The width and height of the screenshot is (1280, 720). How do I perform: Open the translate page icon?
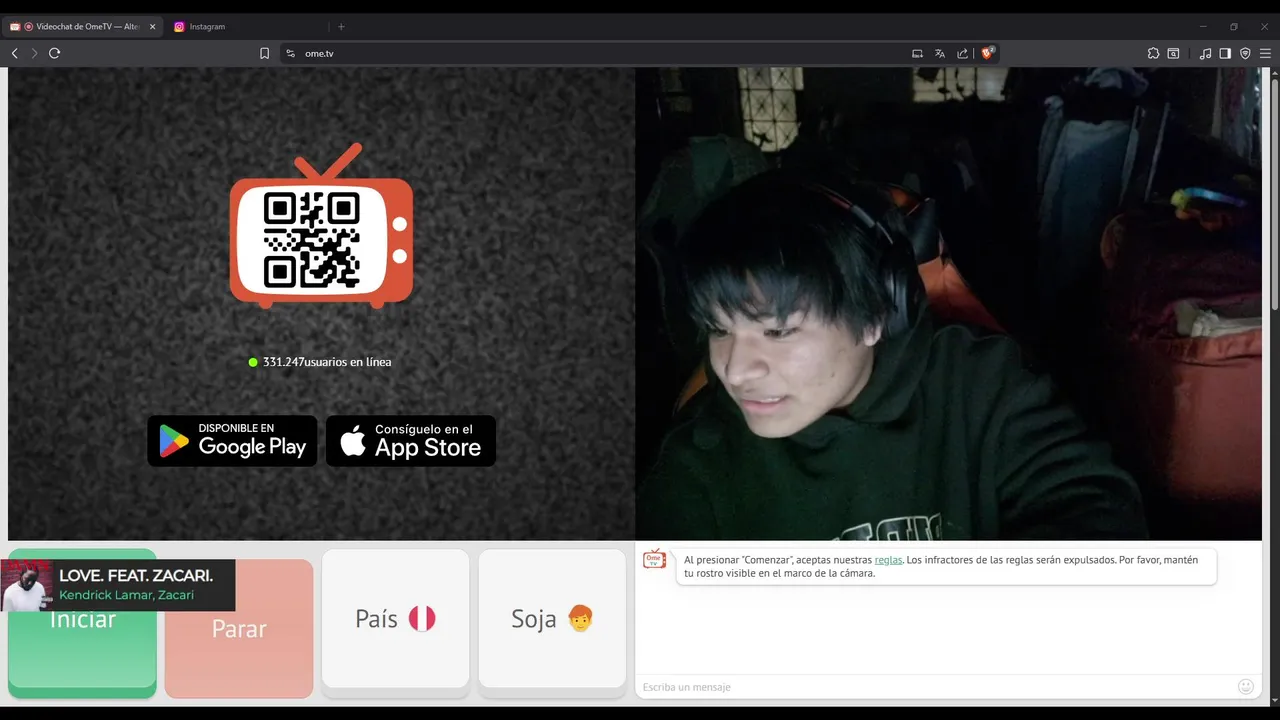point(940,53)
